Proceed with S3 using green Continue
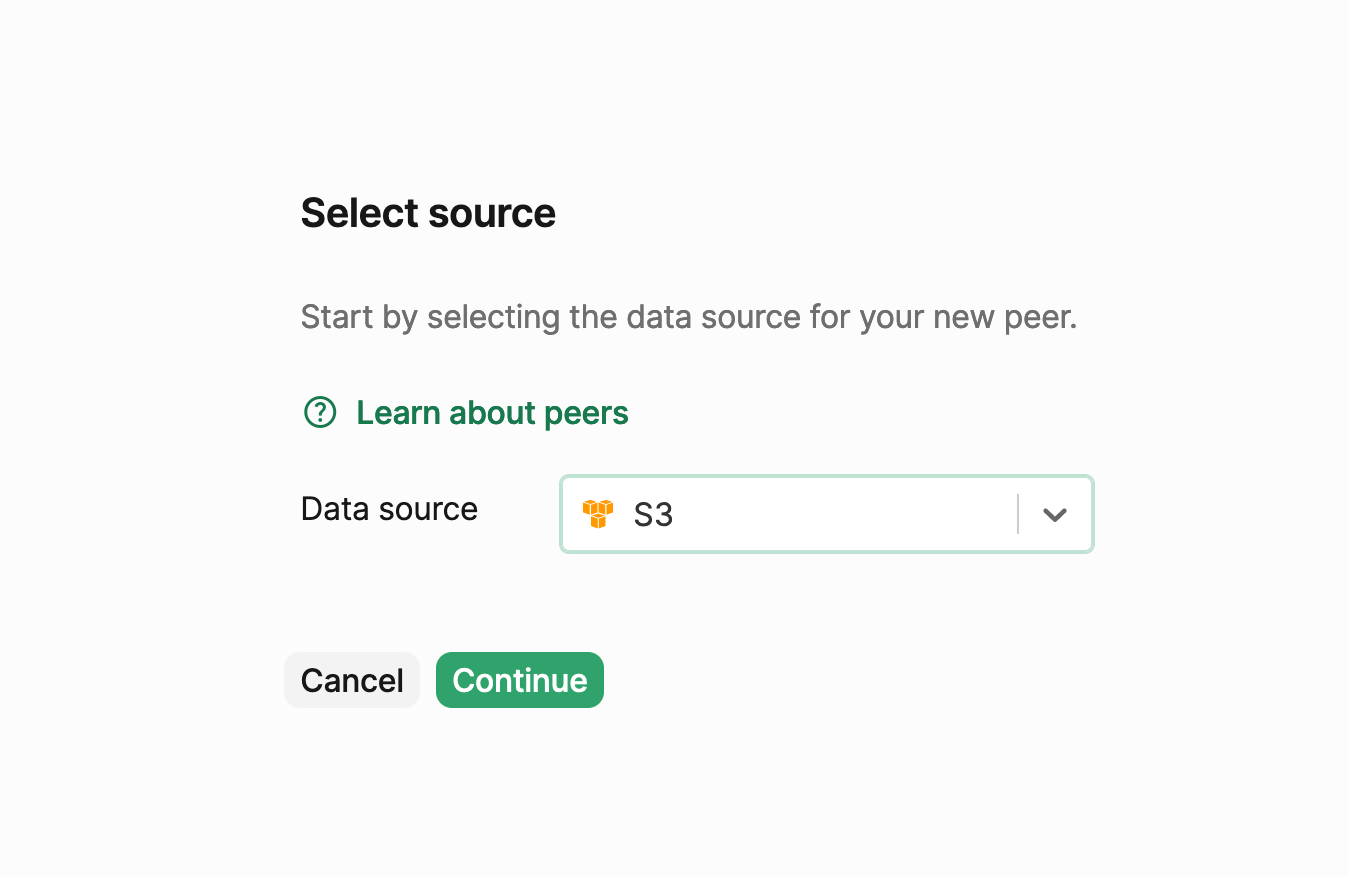1348x876 pixels. coord(520,680)
